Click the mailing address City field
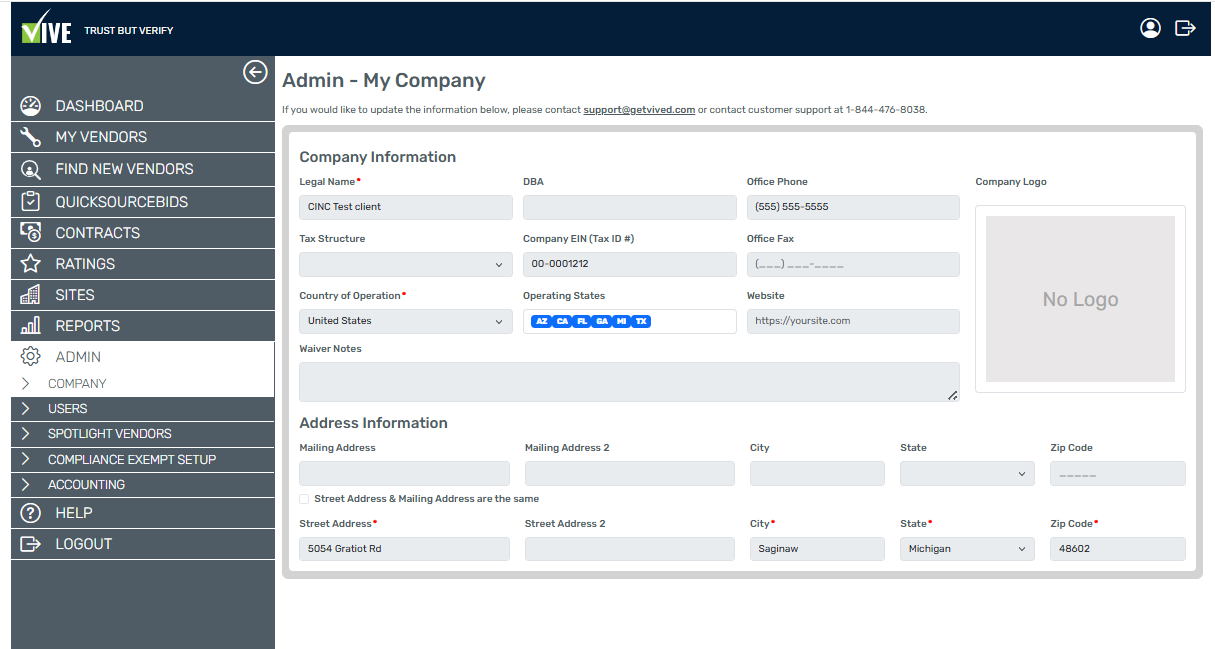The image size is (1215, 649). tap(817, 474)
